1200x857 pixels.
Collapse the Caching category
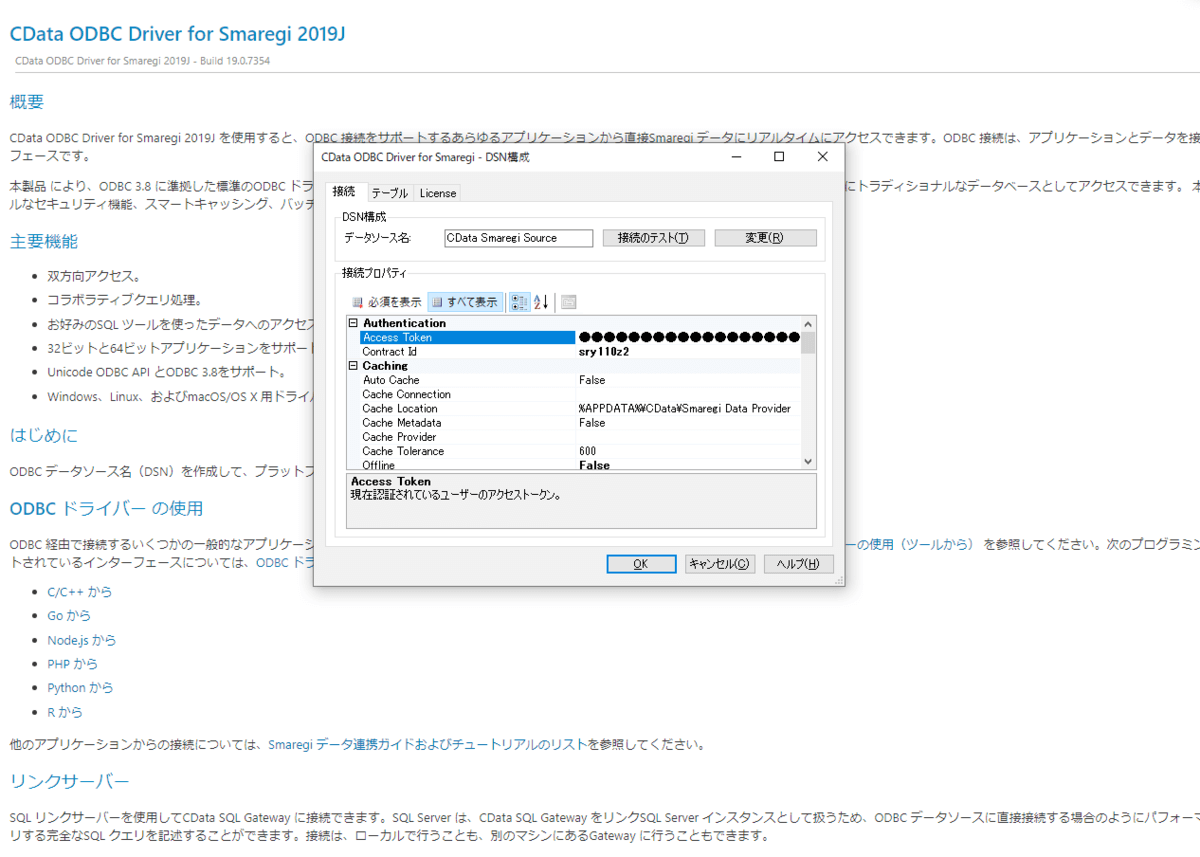click(353, 366)
